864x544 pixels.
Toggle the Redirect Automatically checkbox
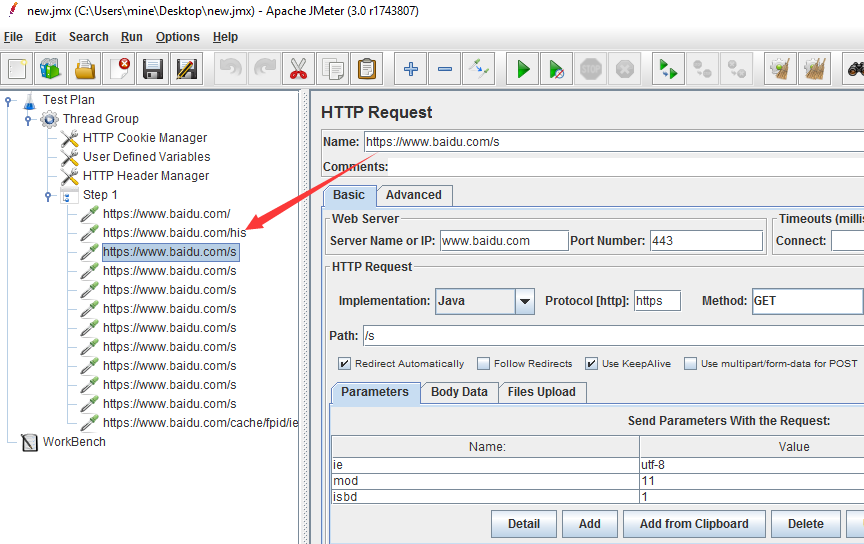tap(344, 363)
